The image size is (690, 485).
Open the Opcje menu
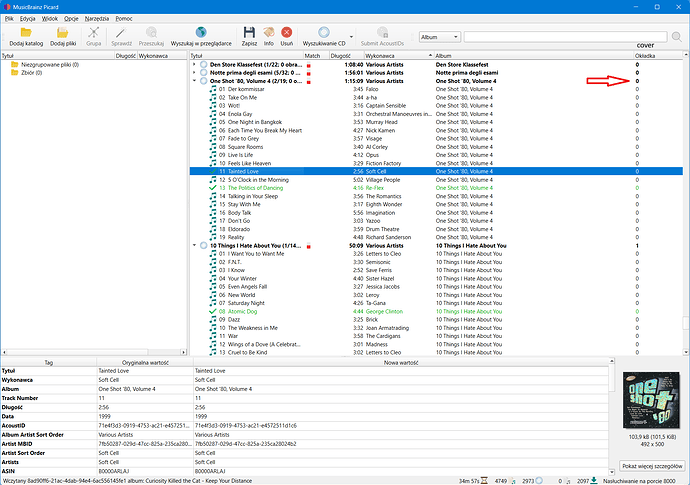pos(71,19)
